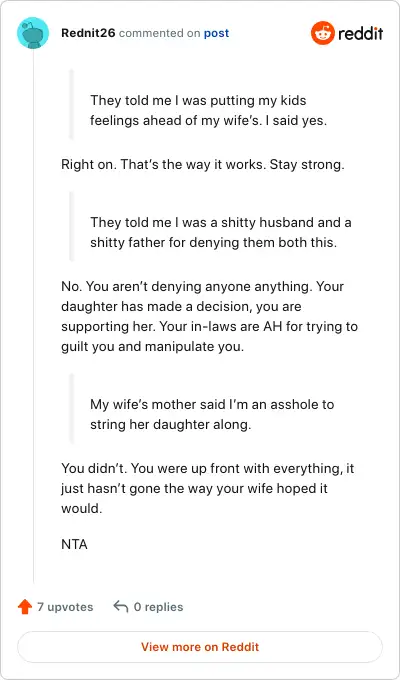Click the gray bar beside the first quote
Viewport: 400px width, 680px height.
pyautogui.click(x=72, y=105)
